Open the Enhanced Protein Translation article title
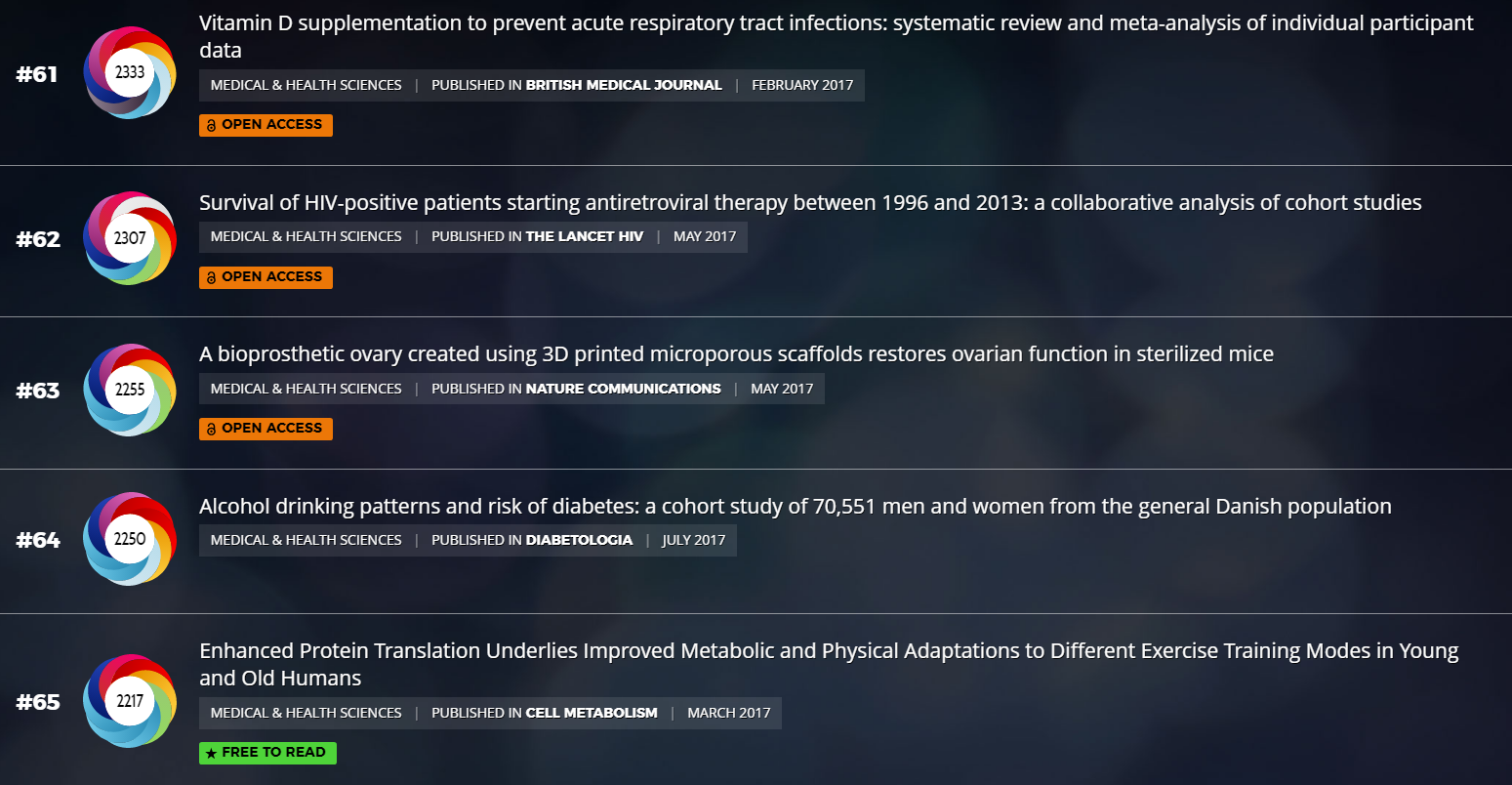This screenshot has width=1512, height=785. 829,664
